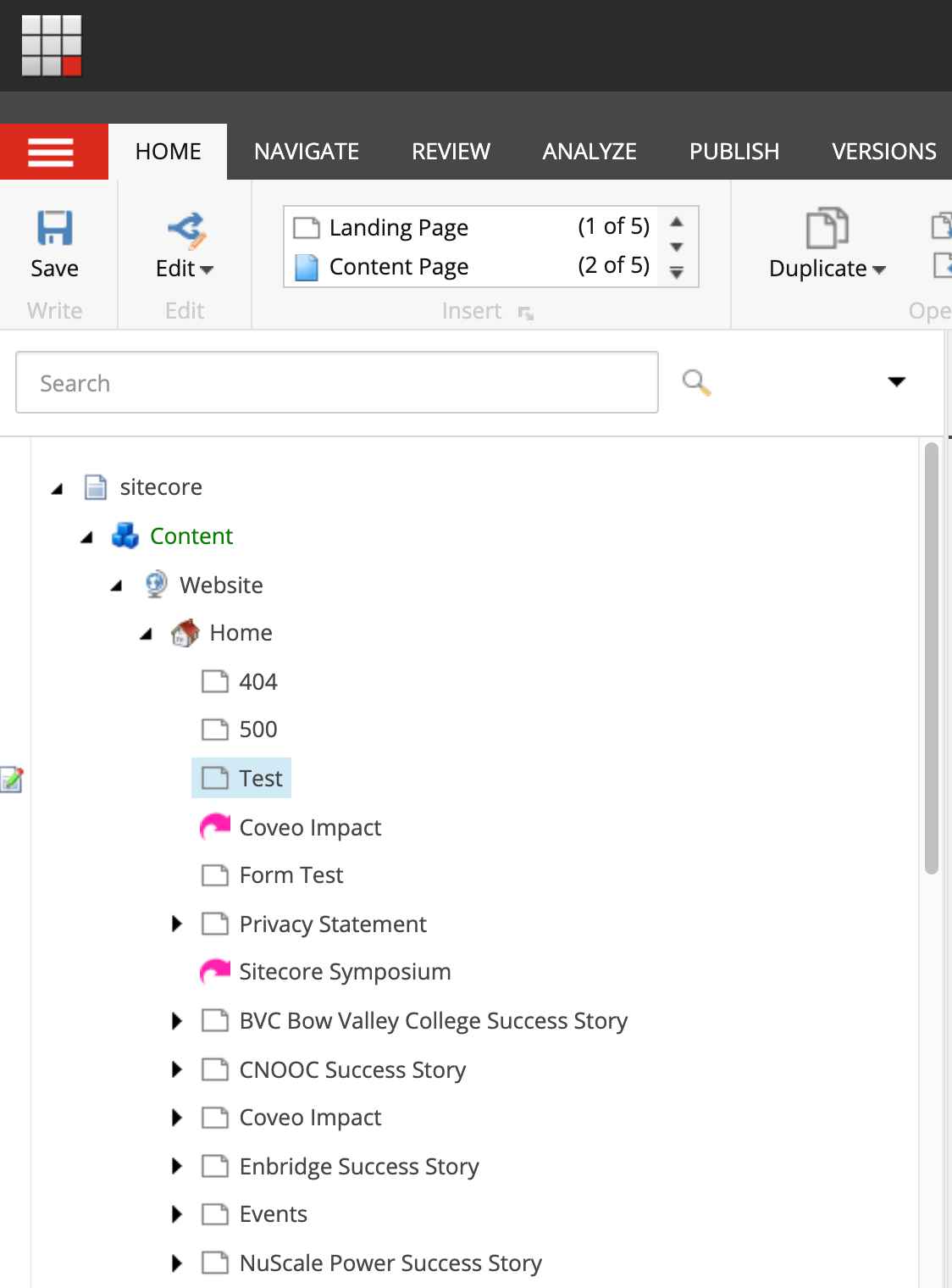952x1288 pixels.
Task: Collapse the Content node
Action: point(86,537)
